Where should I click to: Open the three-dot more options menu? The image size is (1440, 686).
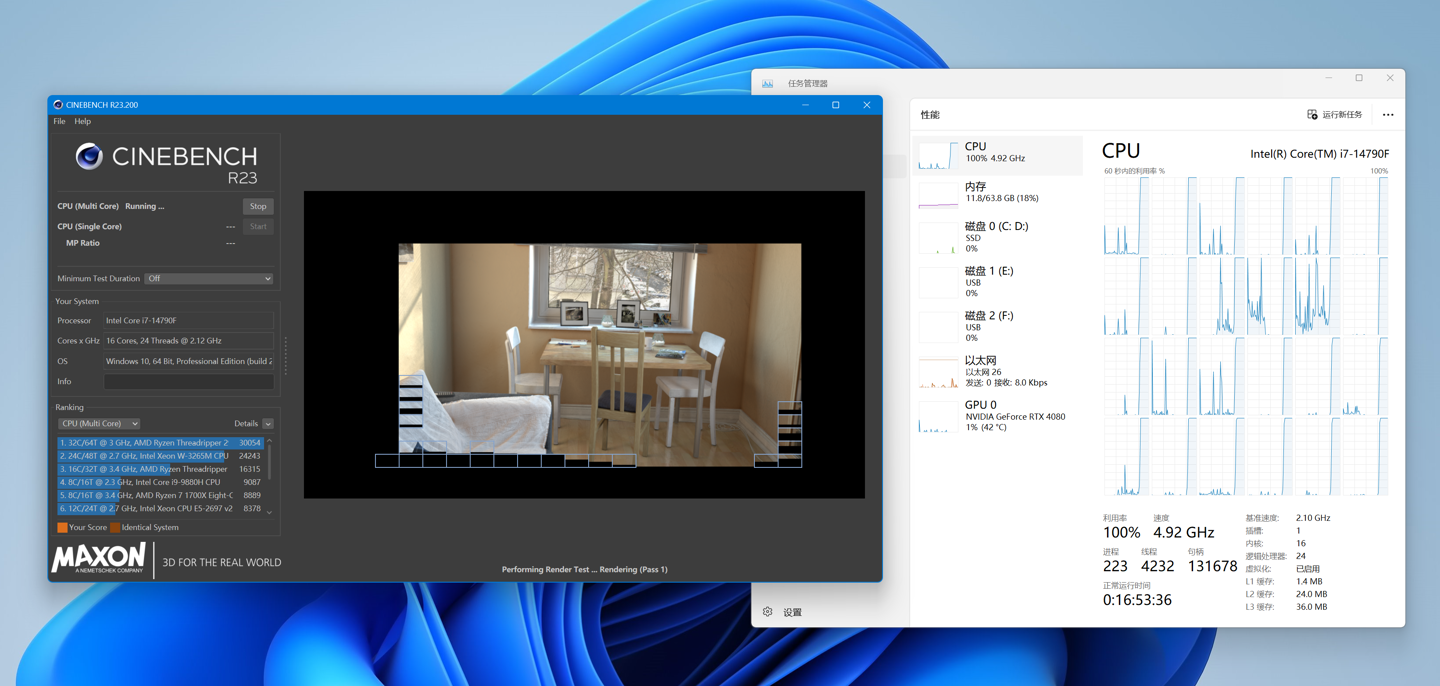tap(1388, 115)
